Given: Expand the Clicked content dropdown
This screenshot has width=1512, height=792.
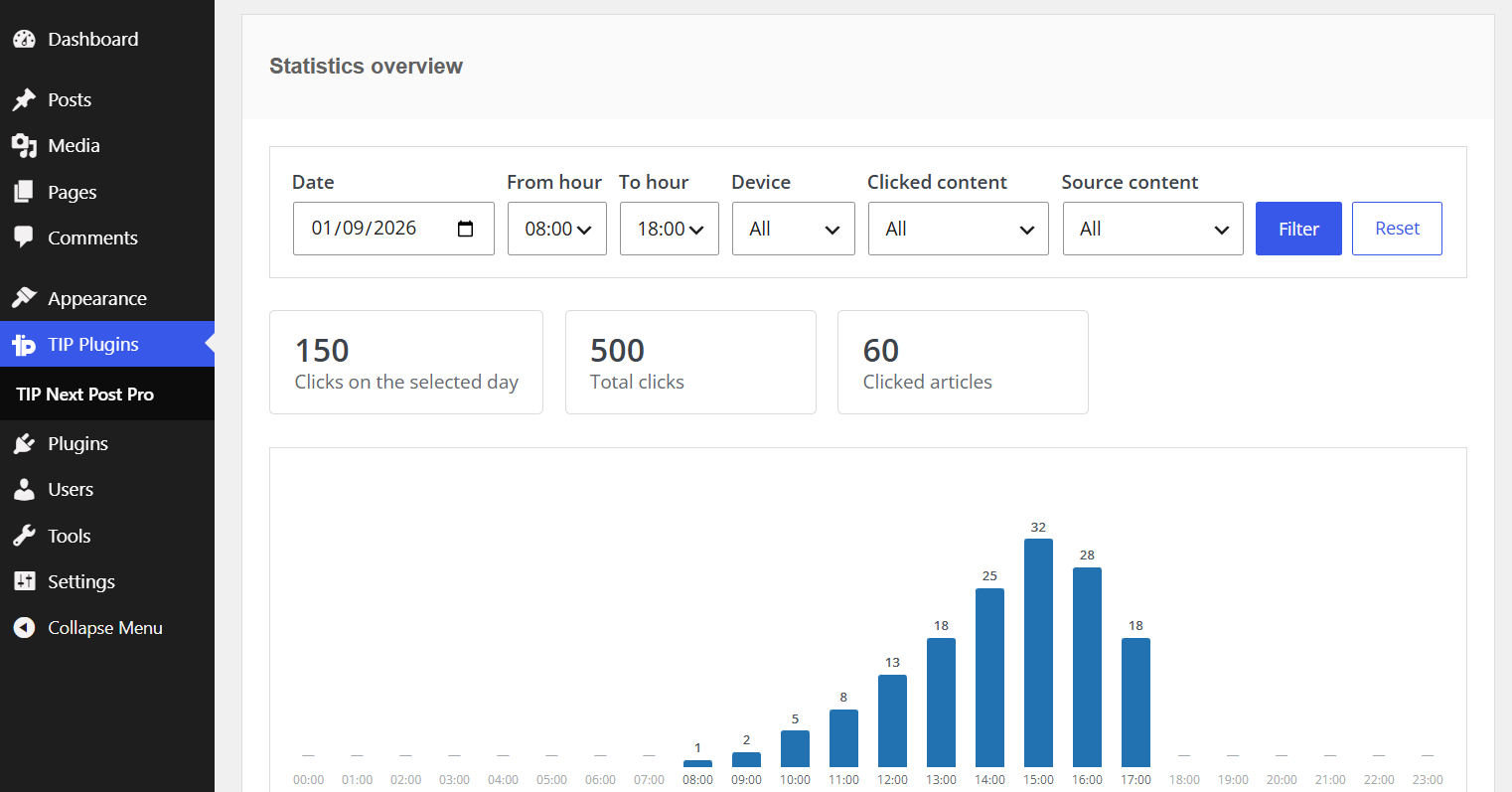Looking at the screenshot, I should (x=959, y=229).
